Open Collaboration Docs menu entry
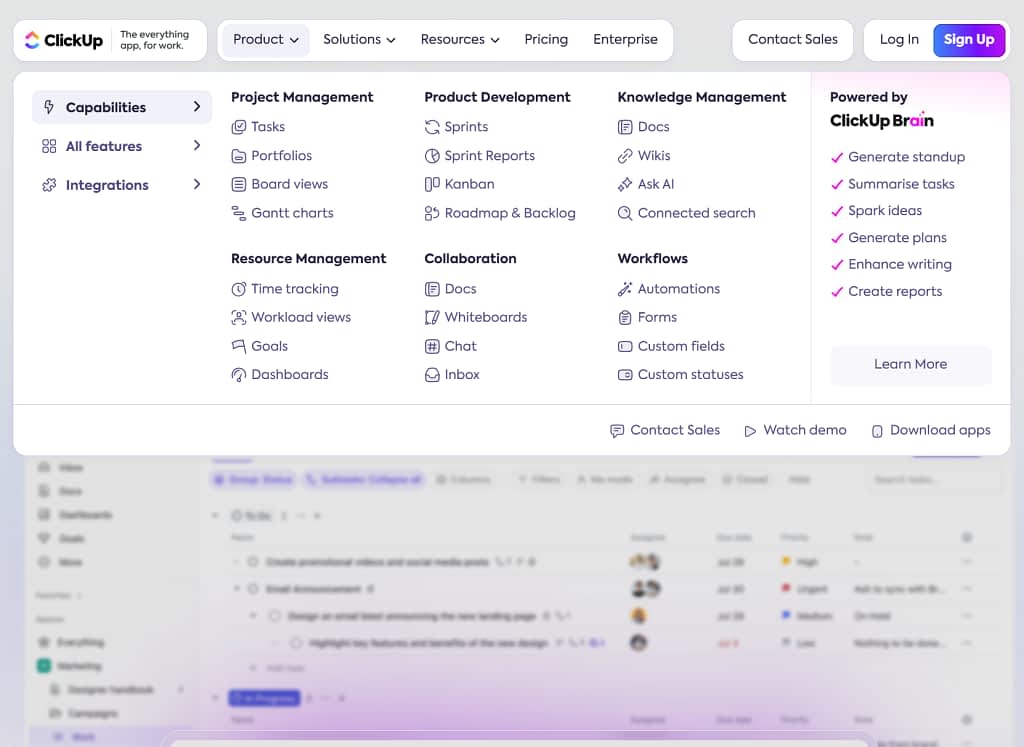Image resolution: width=1024 pixels, height=747 pixels. 451,289
